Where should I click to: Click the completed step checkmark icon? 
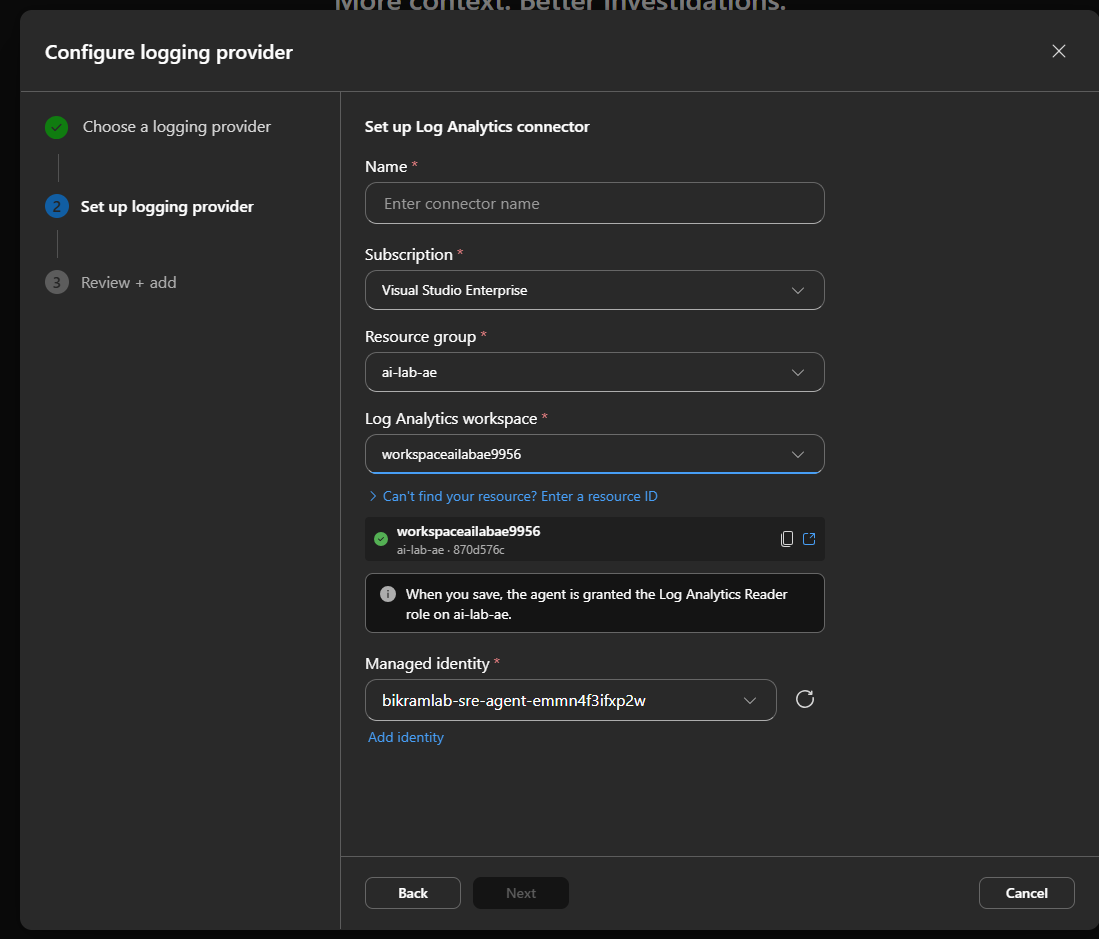point(57,128)
